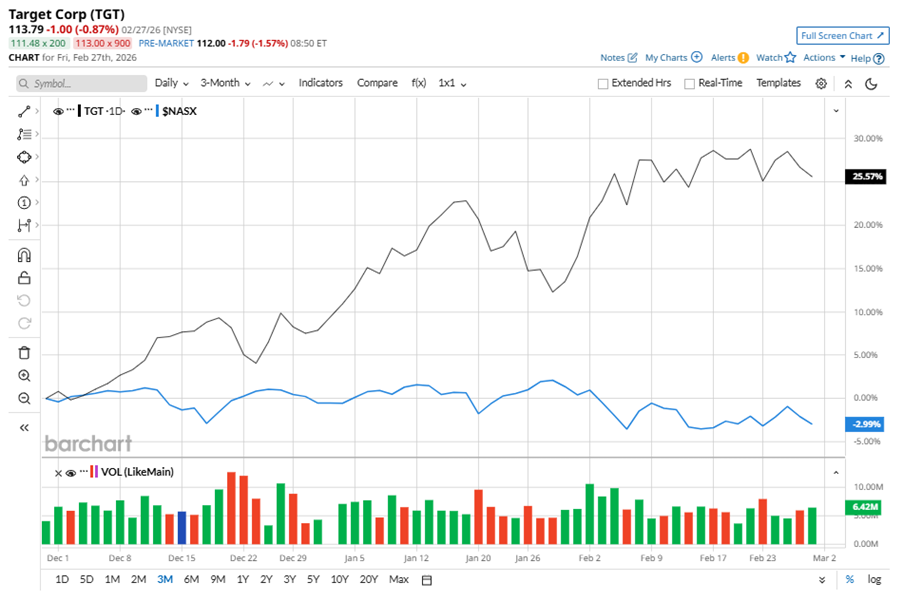Collapse toolbar with double-up chevron
Screen dimensions: 903x601
tap(848, 84)
